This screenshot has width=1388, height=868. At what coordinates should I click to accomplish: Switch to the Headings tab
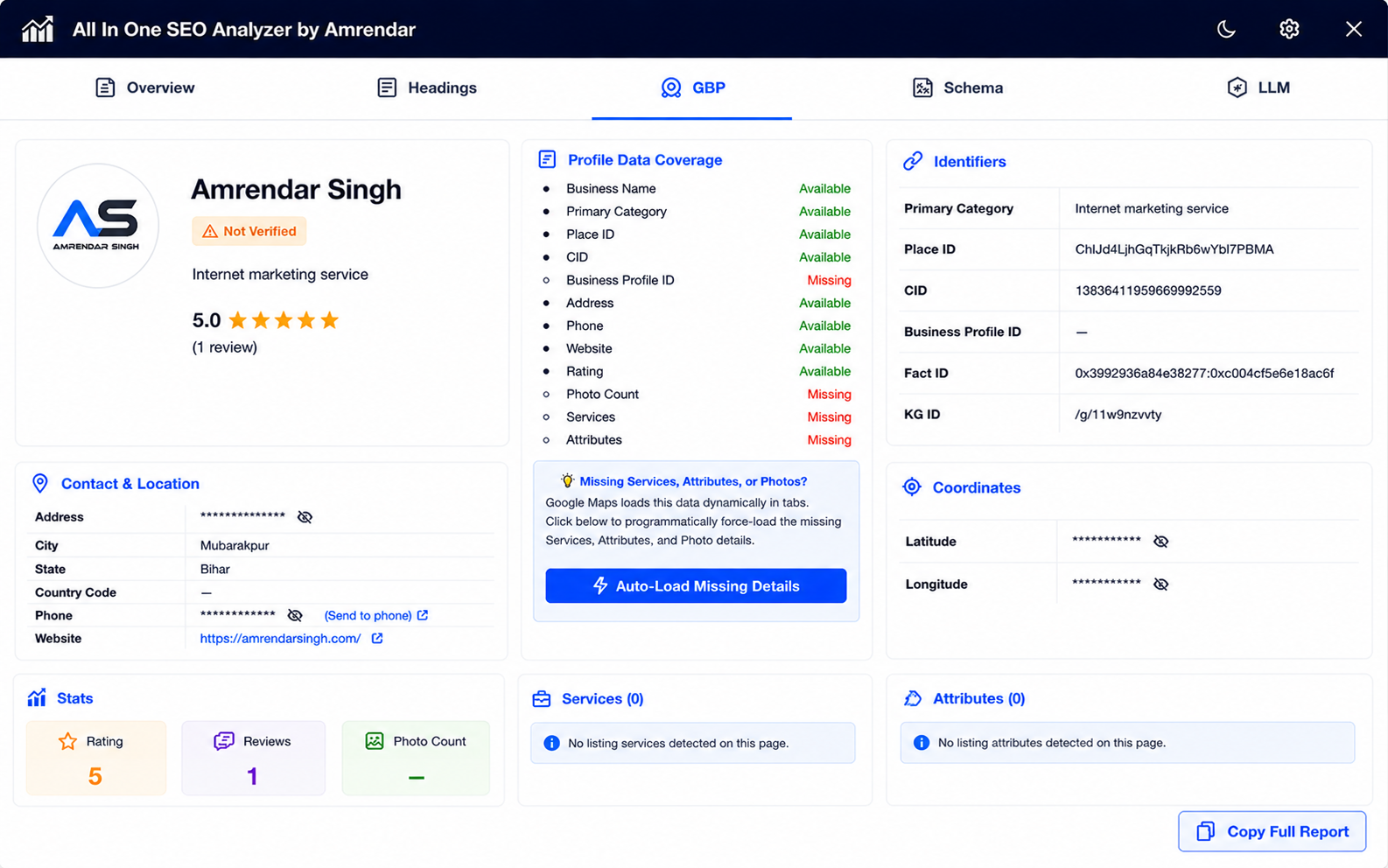pyautogui.click(x=427, y=87)
